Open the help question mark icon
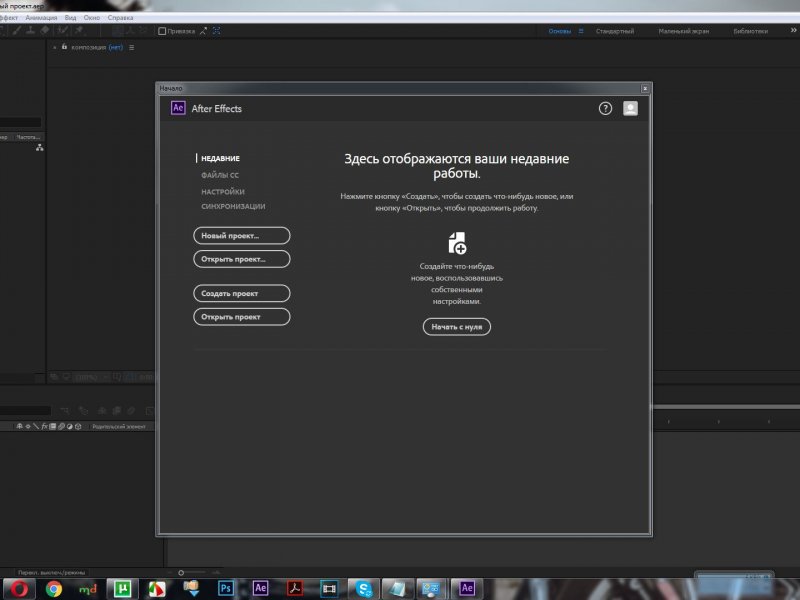 [605, 108]
